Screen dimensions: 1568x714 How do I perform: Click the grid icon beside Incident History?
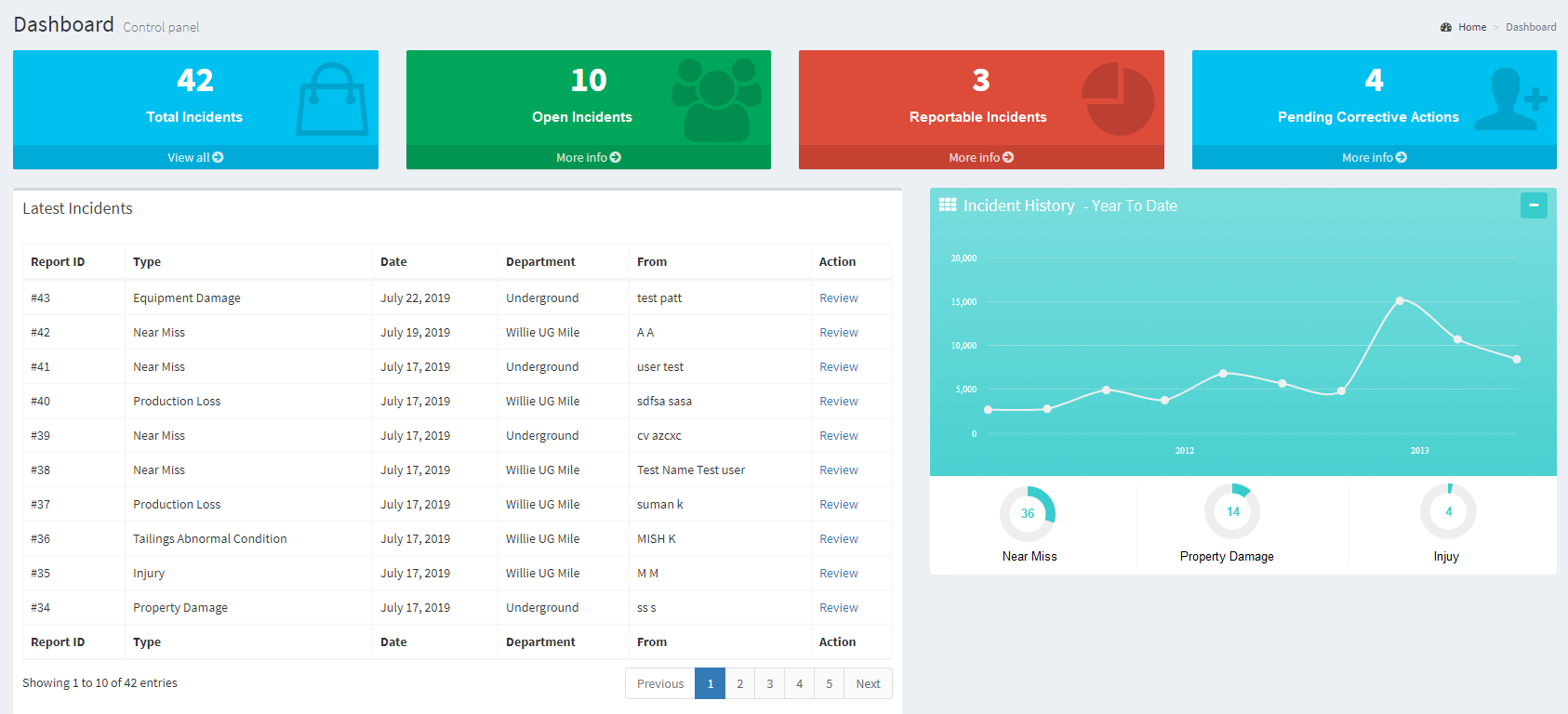pyautogui.click(x=947, y=205)
